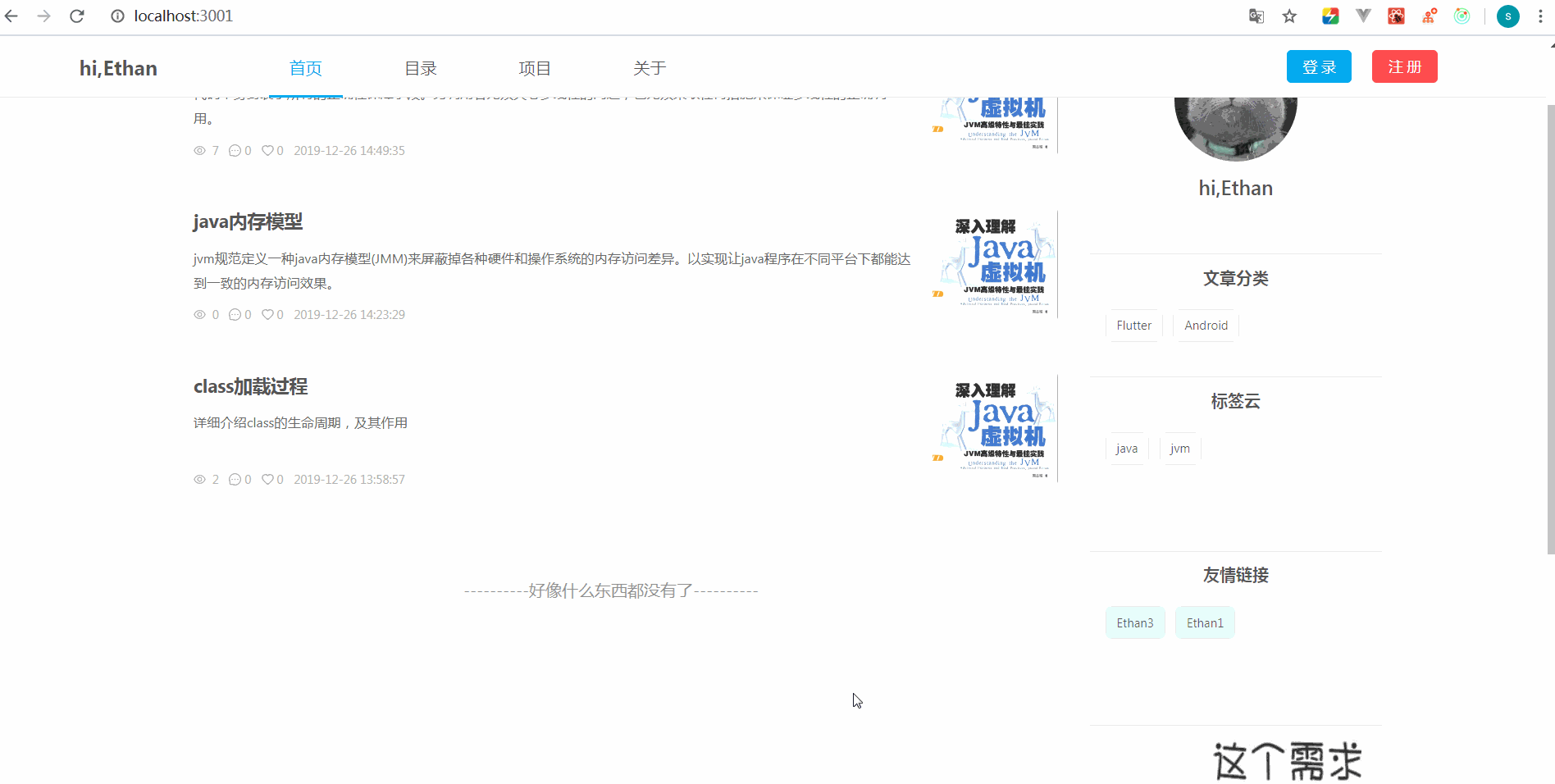Viewport: 1555px width, 784px height.
Task: Click the 详细介绍class的生命周期 summary text
Action: point(300,423)
